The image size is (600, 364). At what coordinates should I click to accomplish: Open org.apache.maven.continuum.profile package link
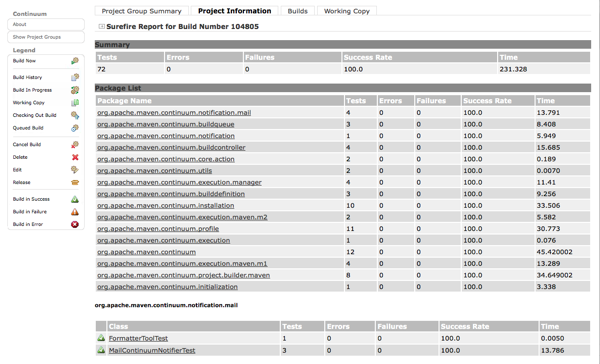coord(158,229)
